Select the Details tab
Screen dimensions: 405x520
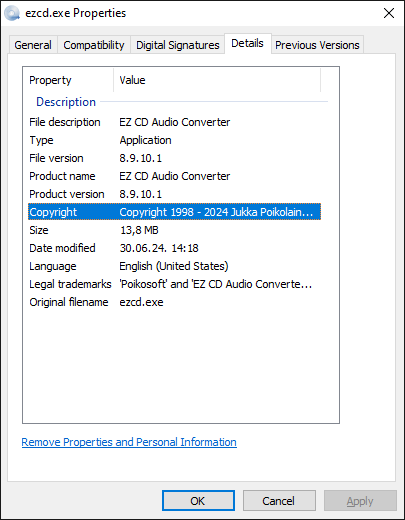point(247,43)
